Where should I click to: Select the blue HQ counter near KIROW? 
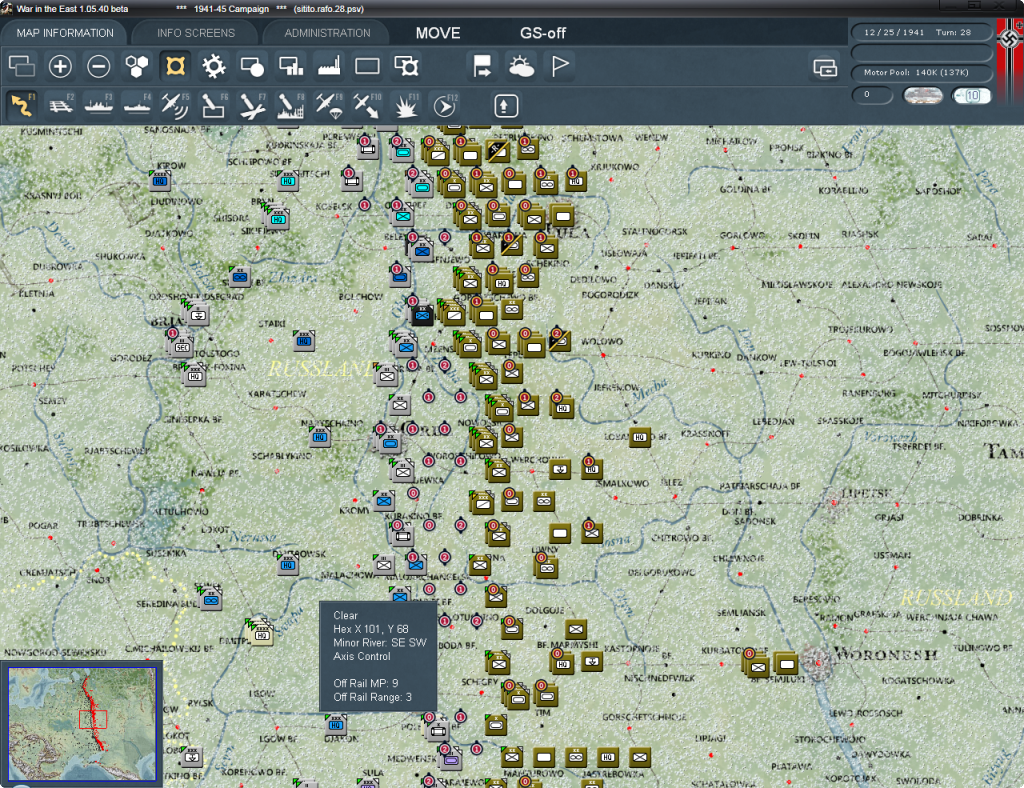160,180
